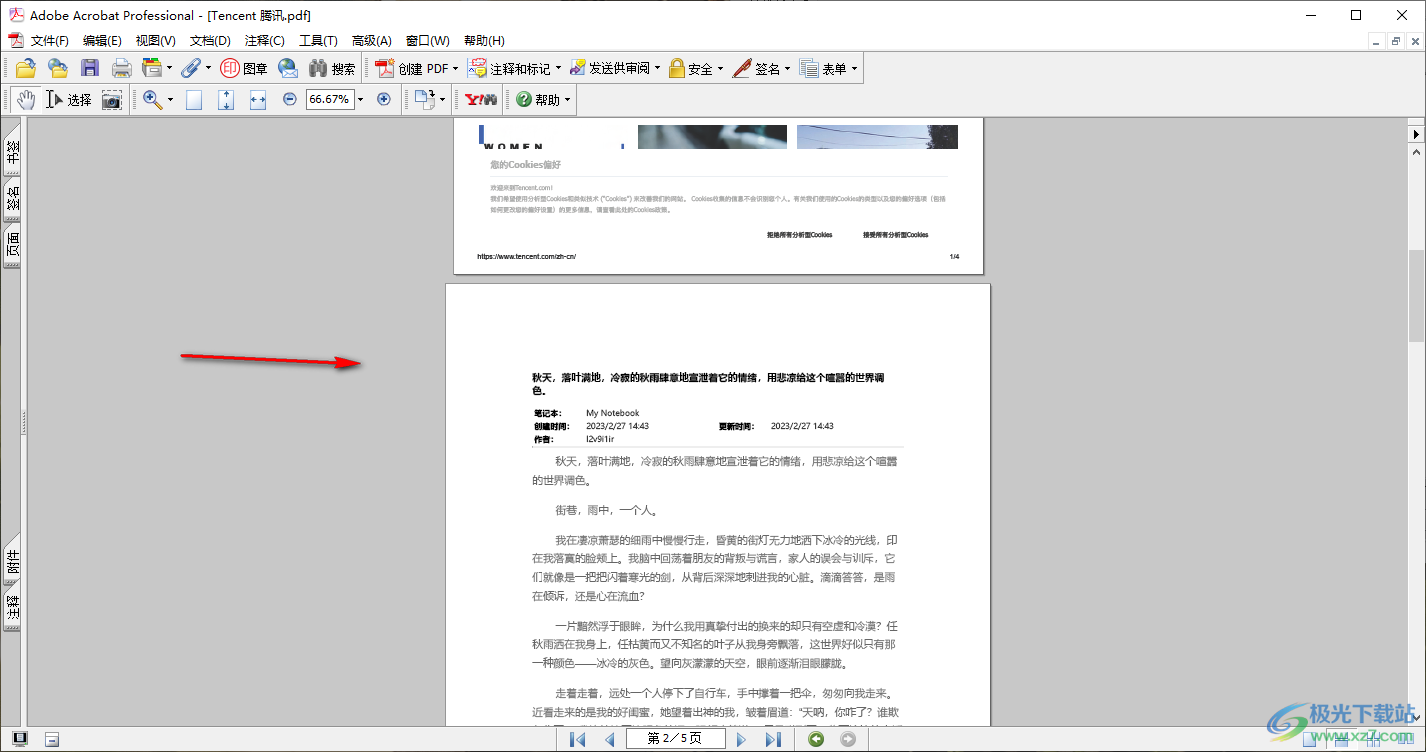Open the 帮助(H) menu
Image resolution: width=1426 pixels, height=752 pixels.
tap(484, 40)
